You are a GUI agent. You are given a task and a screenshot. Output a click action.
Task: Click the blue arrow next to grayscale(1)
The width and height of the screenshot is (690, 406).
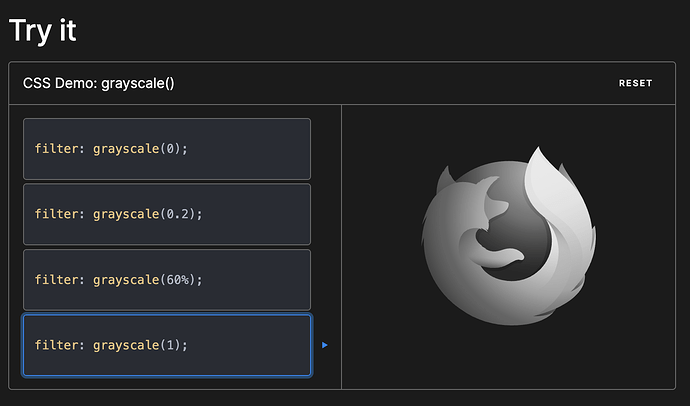(325, 345)
